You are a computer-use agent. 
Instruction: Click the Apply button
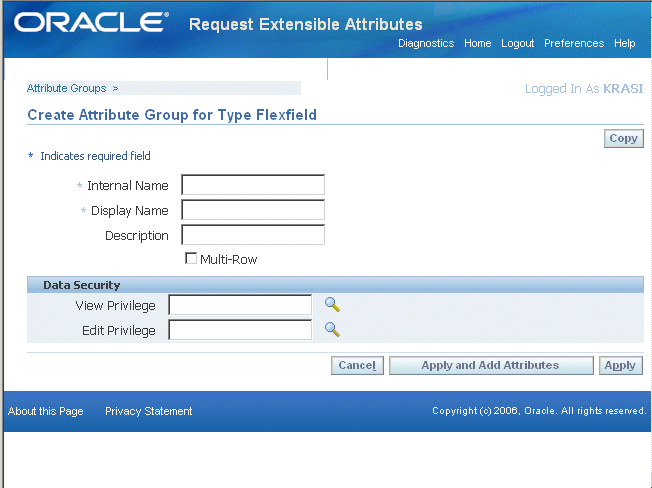click(620, 365)
